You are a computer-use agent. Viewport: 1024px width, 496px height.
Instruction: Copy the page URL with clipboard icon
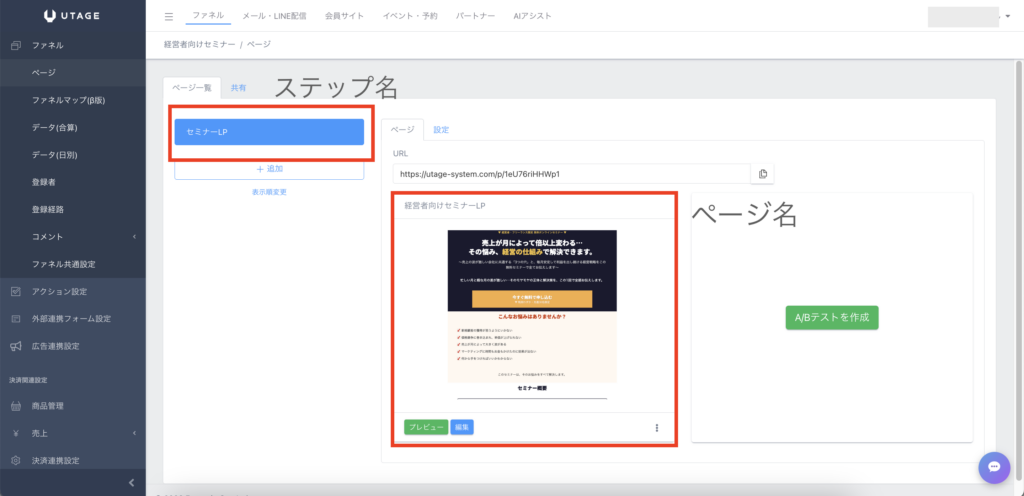[x=762, y=174]
